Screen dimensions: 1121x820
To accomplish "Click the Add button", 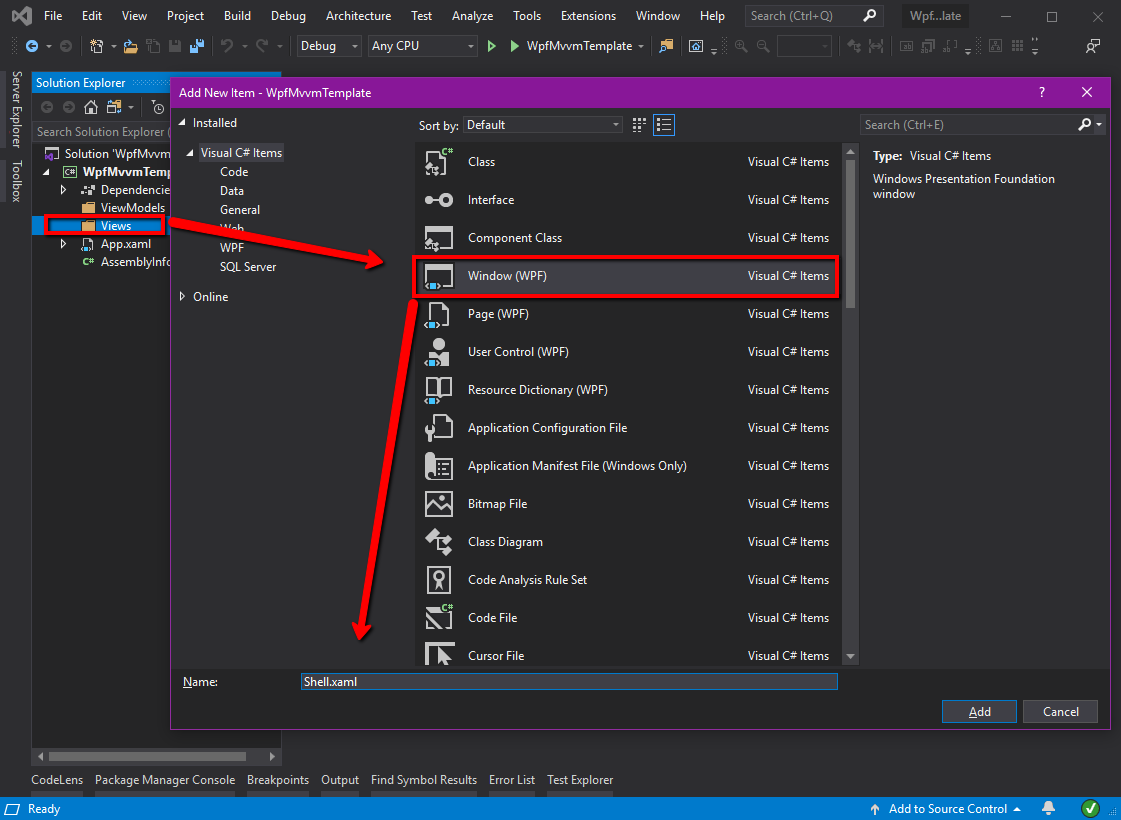I will point(979,711).
